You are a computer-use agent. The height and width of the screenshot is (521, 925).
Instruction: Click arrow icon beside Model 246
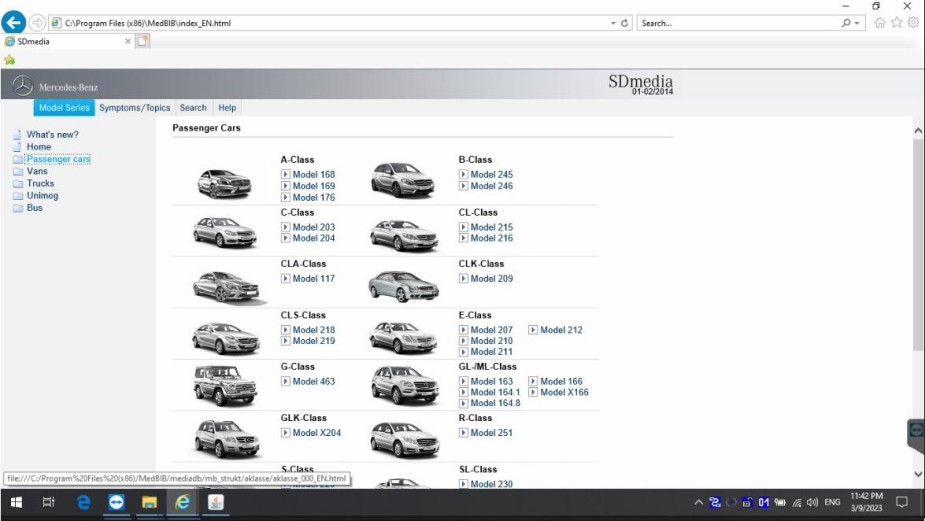464,186
